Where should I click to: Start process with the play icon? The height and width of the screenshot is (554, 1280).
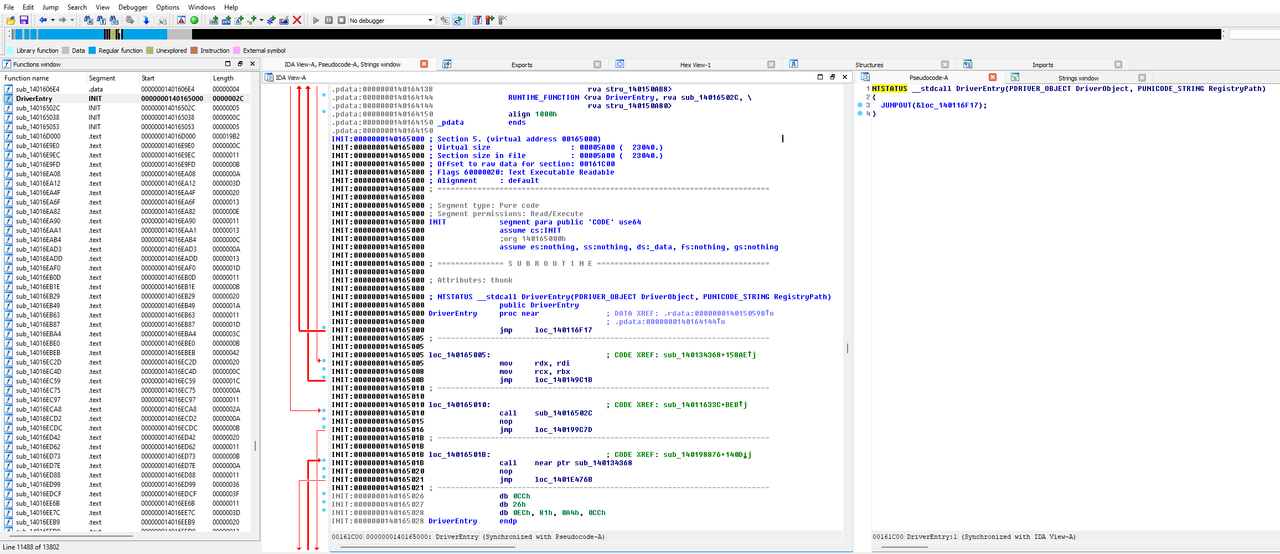(316, 20)
